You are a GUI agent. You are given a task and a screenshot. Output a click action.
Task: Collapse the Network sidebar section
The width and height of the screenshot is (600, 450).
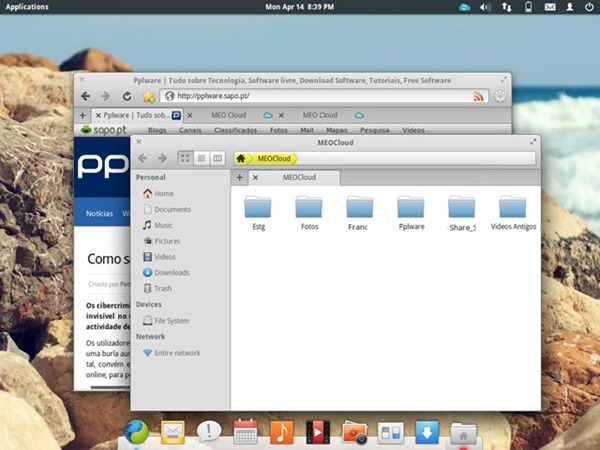click(150, 337)
